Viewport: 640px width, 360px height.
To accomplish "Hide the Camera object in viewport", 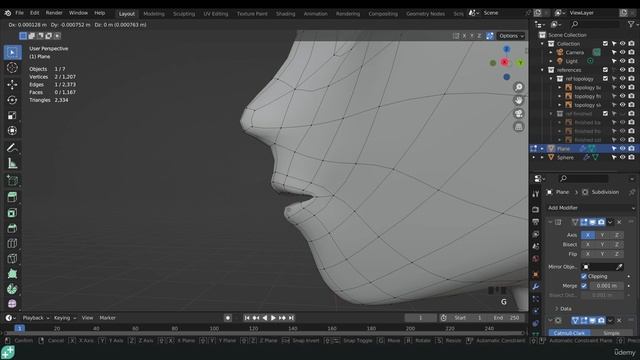I will click(x=622, y=52).
